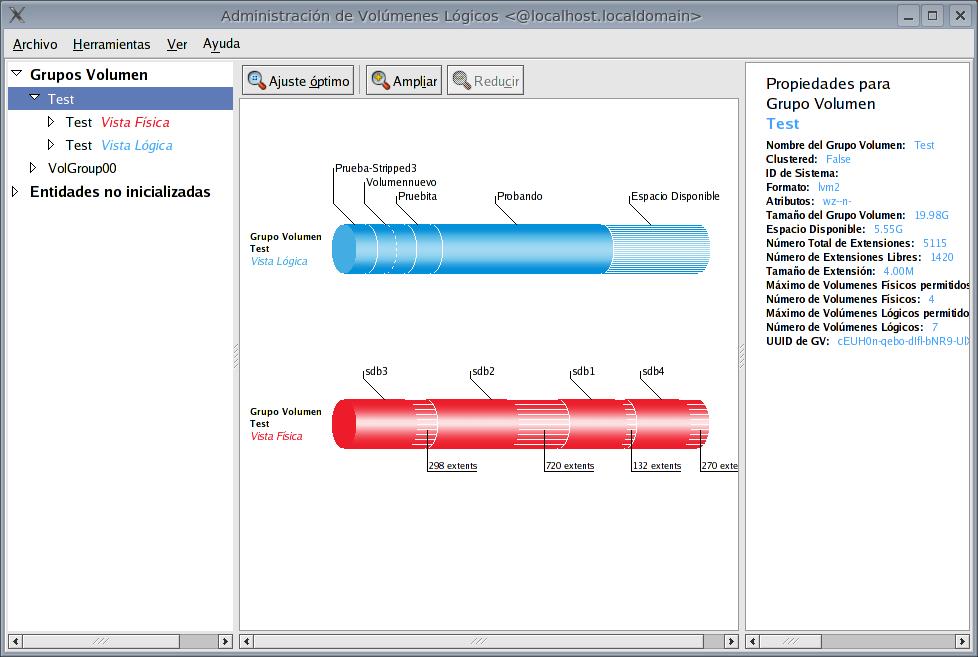Expand the Test Vista Física node
This screenshot has width=978, height=657.
tap(51, 122)
